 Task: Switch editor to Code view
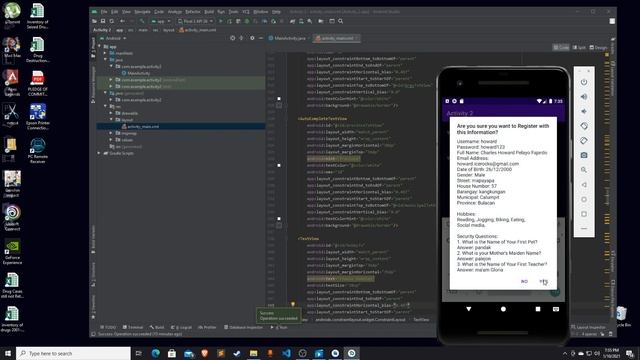[561, 47]
